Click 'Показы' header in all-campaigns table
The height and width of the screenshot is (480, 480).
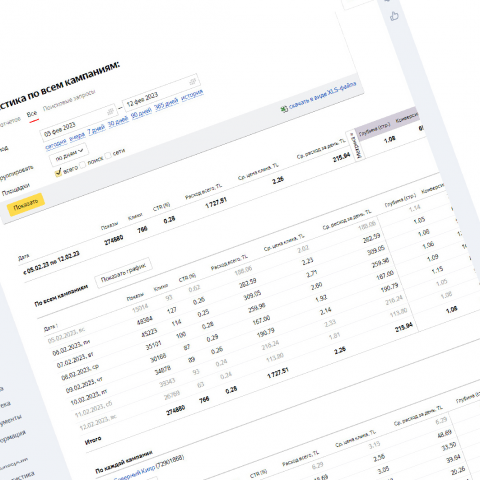click(135, 297)
